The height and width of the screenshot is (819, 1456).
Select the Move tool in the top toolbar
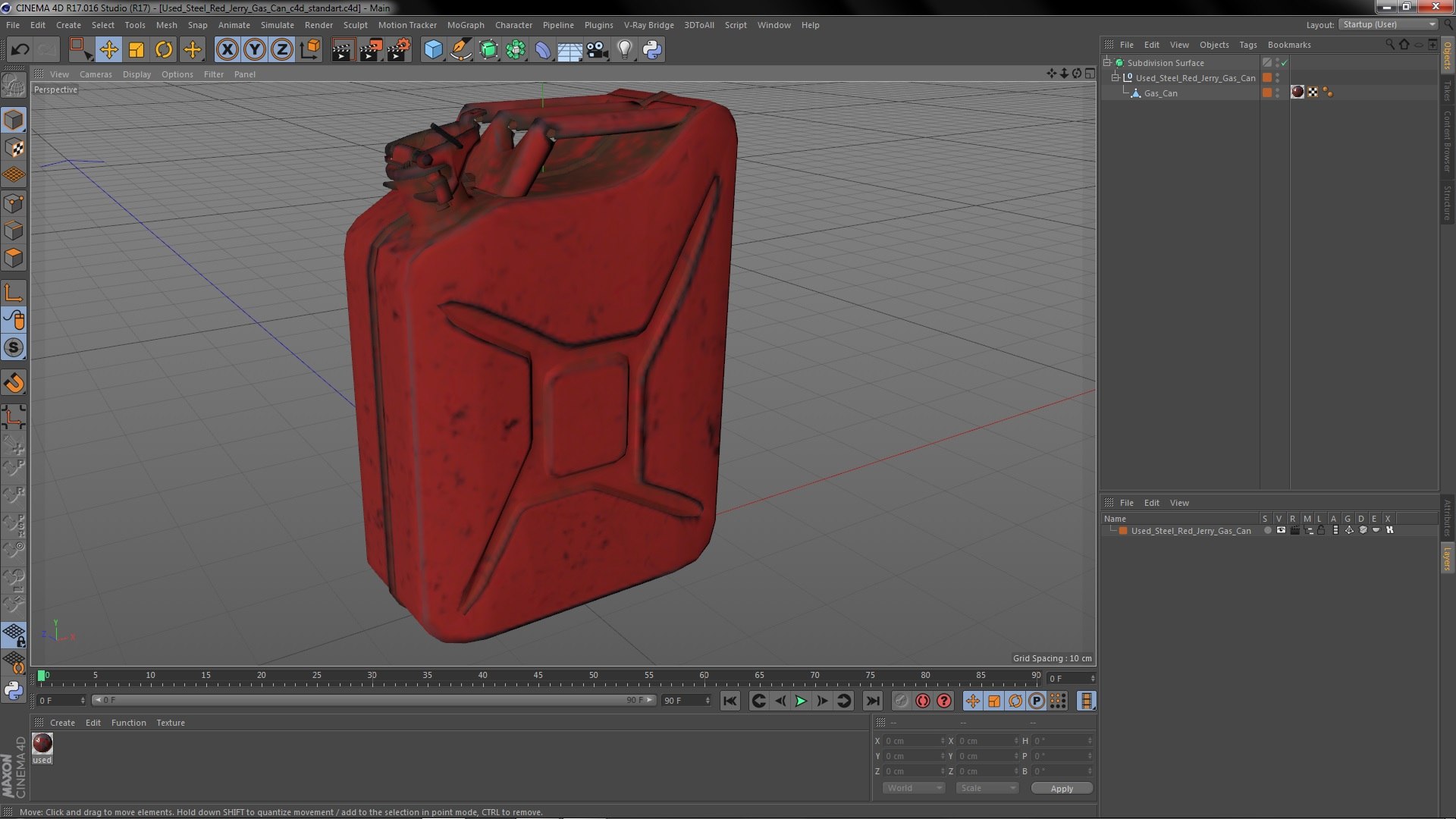pos(108,50)
